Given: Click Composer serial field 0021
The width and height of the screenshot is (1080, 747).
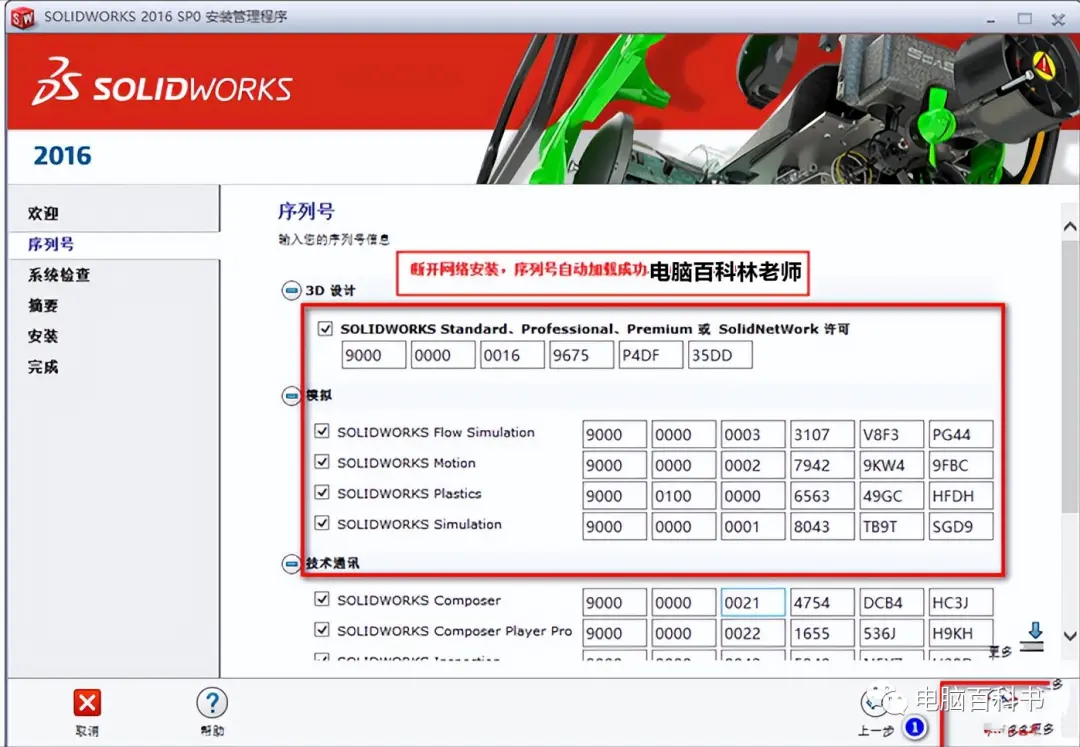Looking at the screenshot, I should (753, 602).
